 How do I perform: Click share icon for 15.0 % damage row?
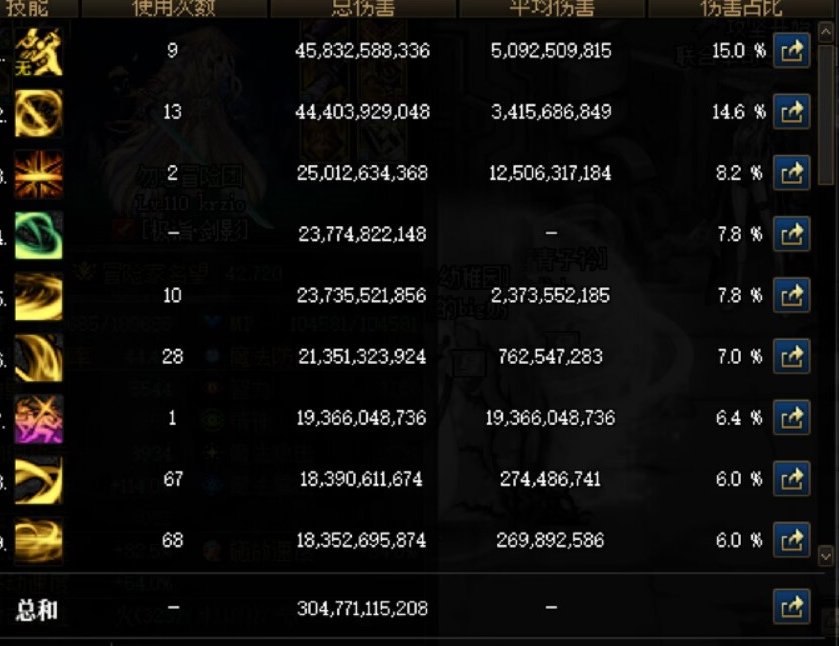tap(791, 50)
